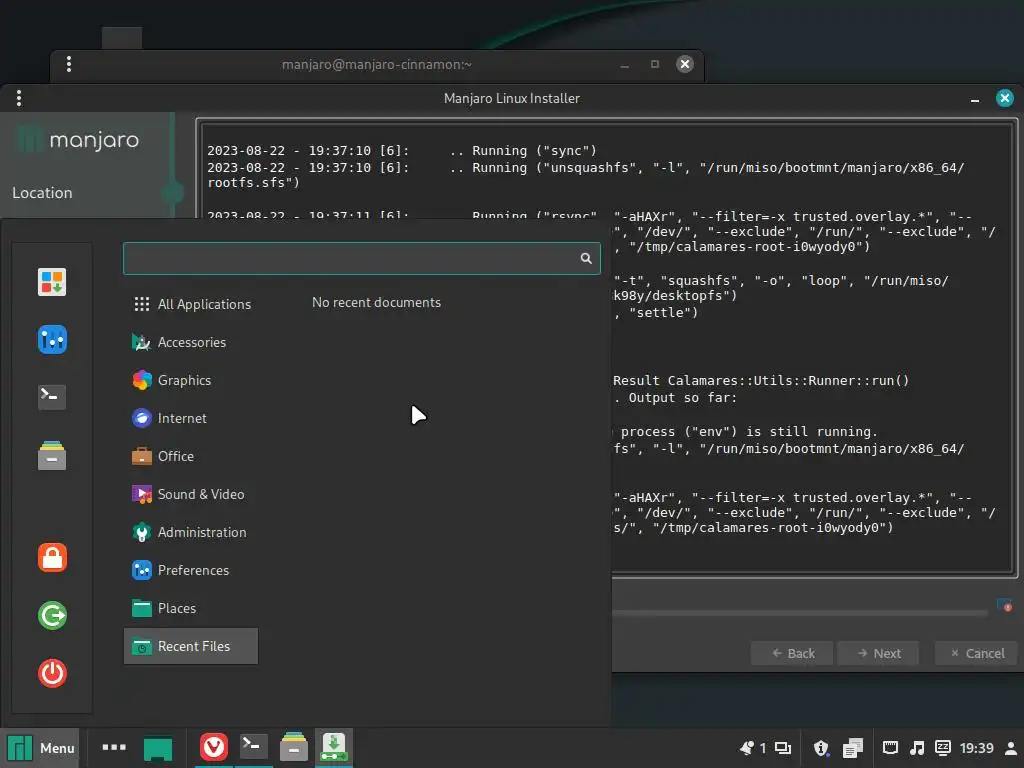The width and height of the screenshot is (1024, 768).
Task: Click the installer progress bar
Action: click(x=800, y=613)
